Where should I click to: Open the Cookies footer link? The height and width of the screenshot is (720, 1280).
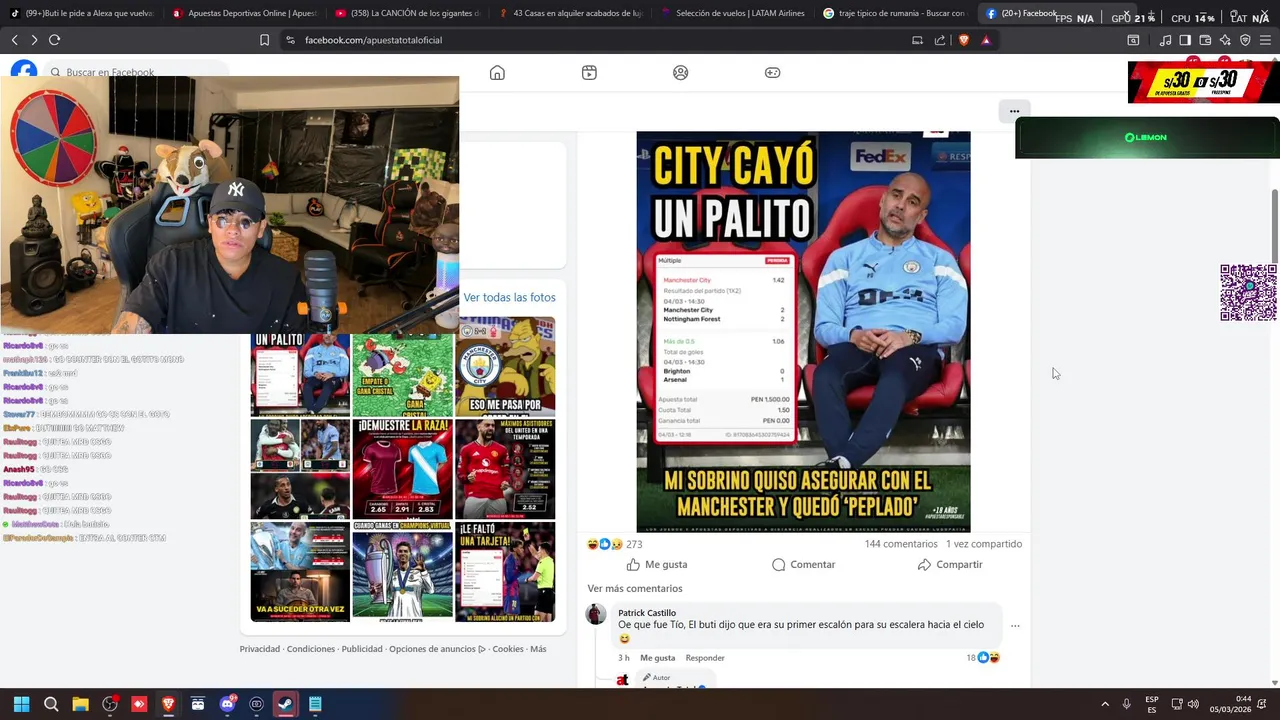click(x=508, y=649)
